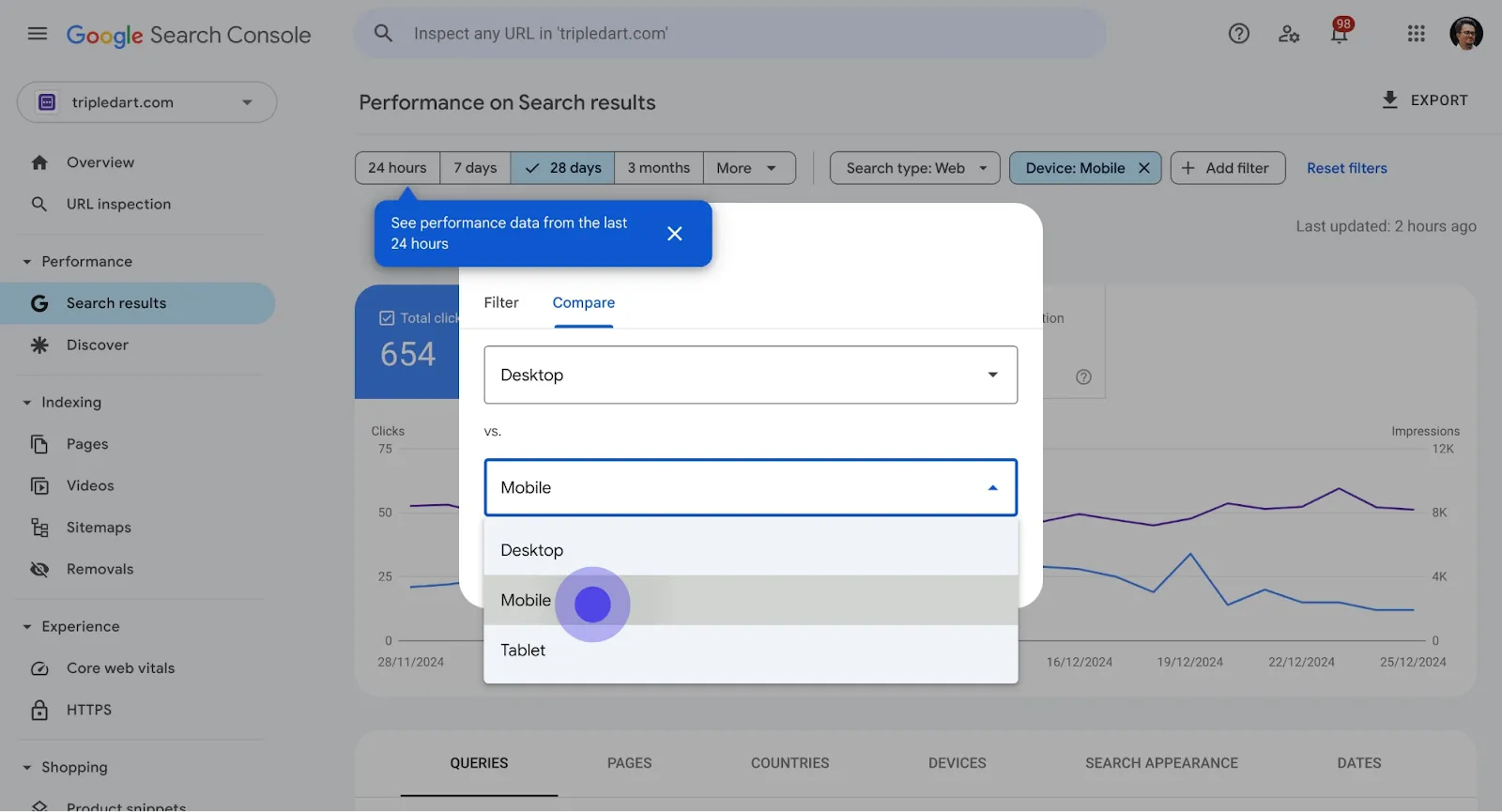Open the help question mark icon

tap(1239, 34)
